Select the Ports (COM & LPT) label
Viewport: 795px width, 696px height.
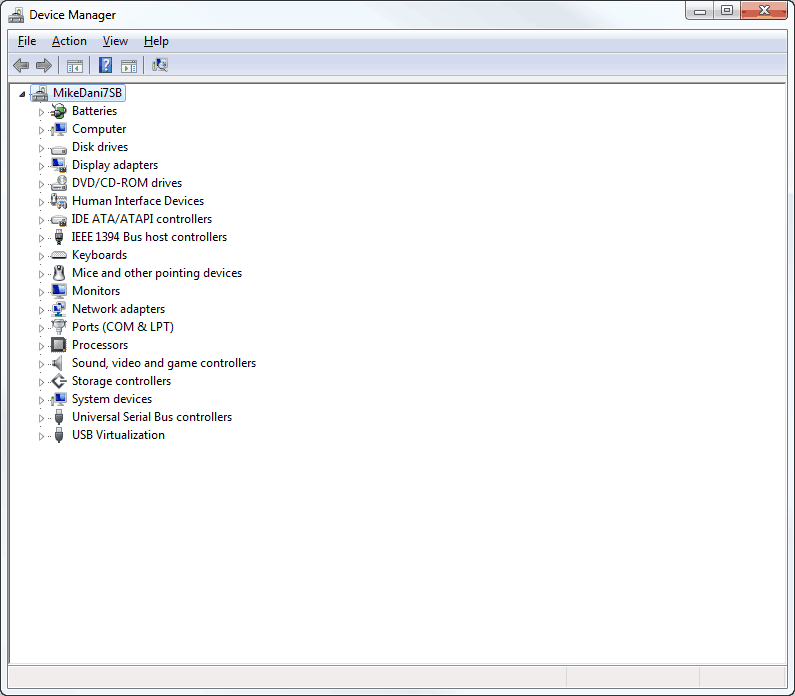(x=123, y=327)
